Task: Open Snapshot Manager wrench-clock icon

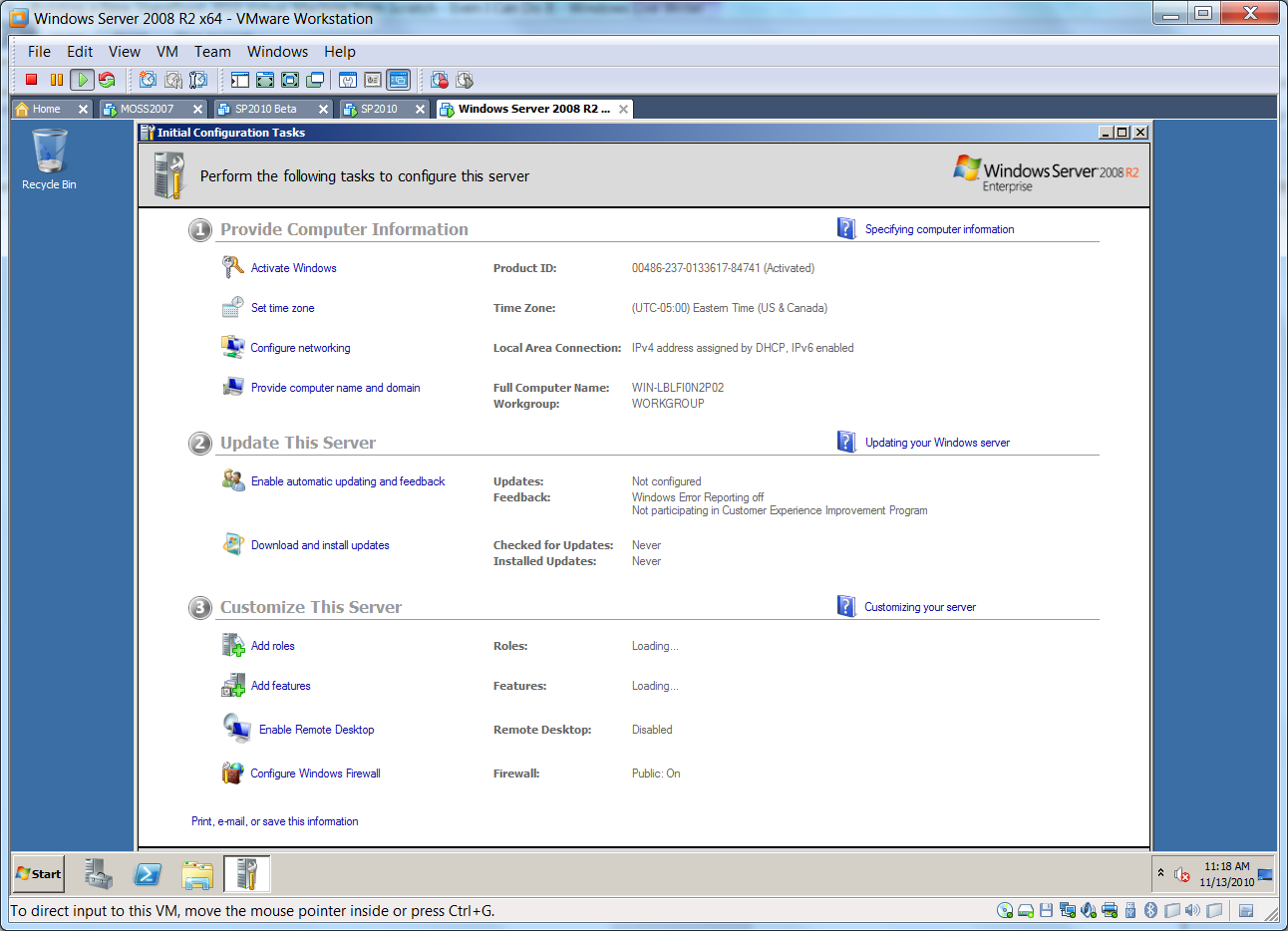Action: [x=198, y=80]
